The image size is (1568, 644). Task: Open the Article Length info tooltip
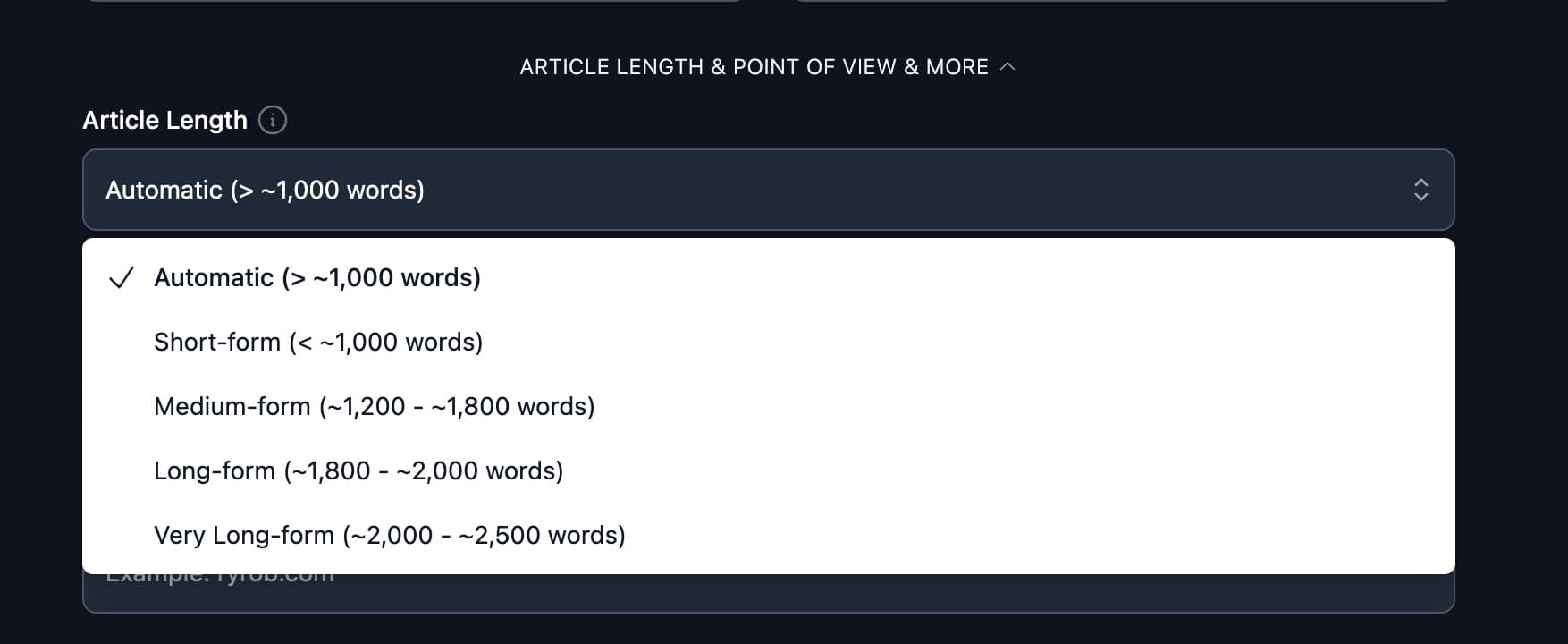pos(272,119)
